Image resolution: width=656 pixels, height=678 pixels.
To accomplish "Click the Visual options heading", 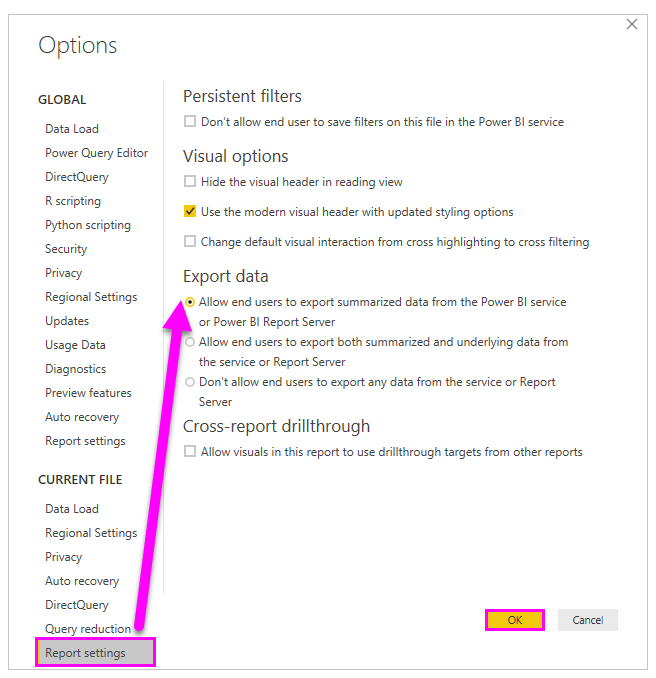I will tap(236, 156).
